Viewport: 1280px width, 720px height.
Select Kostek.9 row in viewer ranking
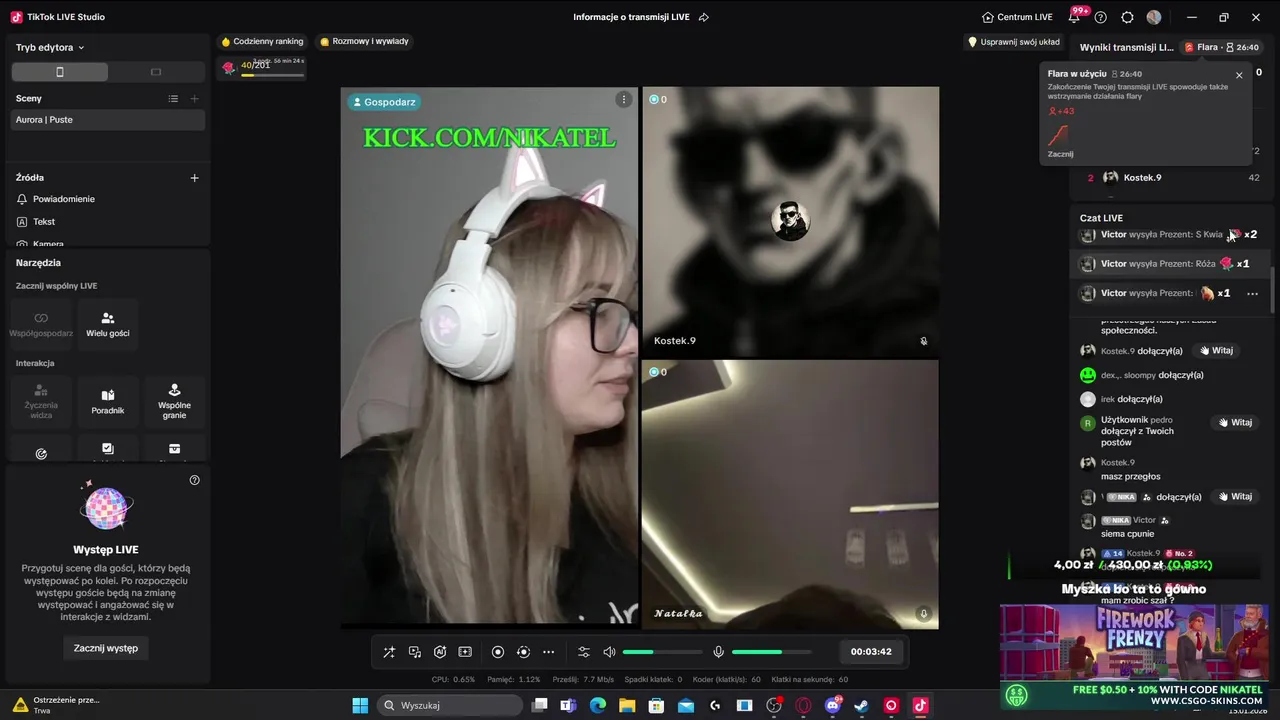click(x=1172, y=178)
